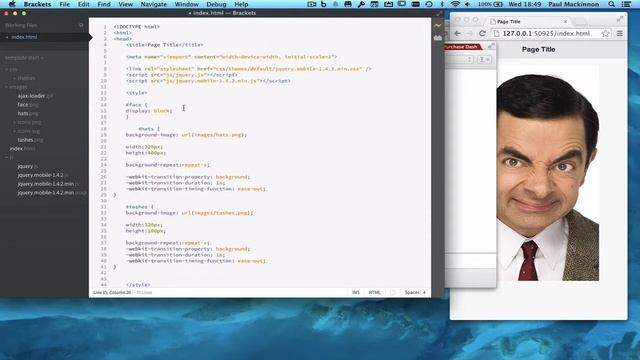Click the camera recorder menu bar icon
640x360 pixels.
point(312,4)
